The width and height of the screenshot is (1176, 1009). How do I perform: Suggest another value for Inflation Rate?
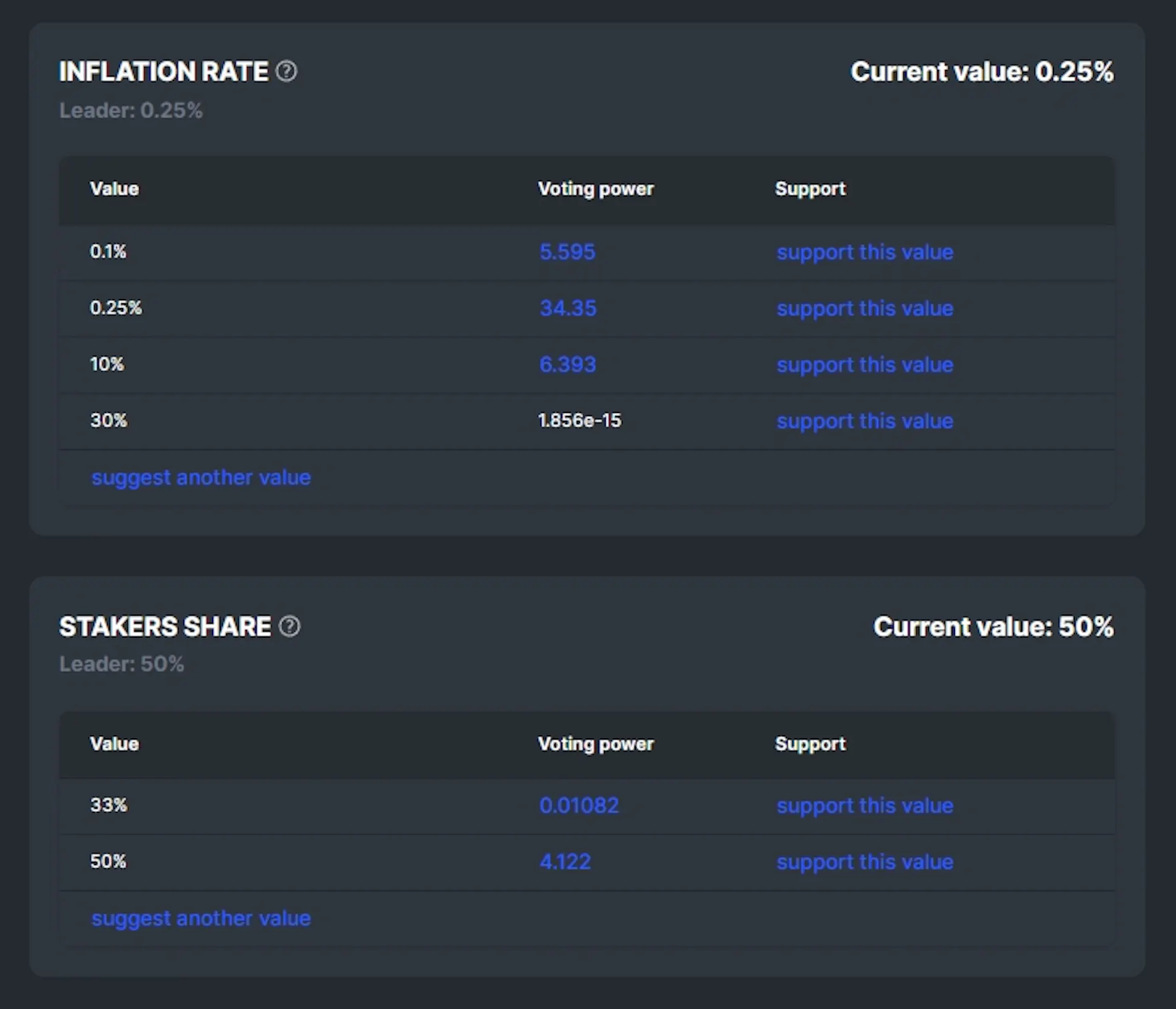tap(201, 478)
